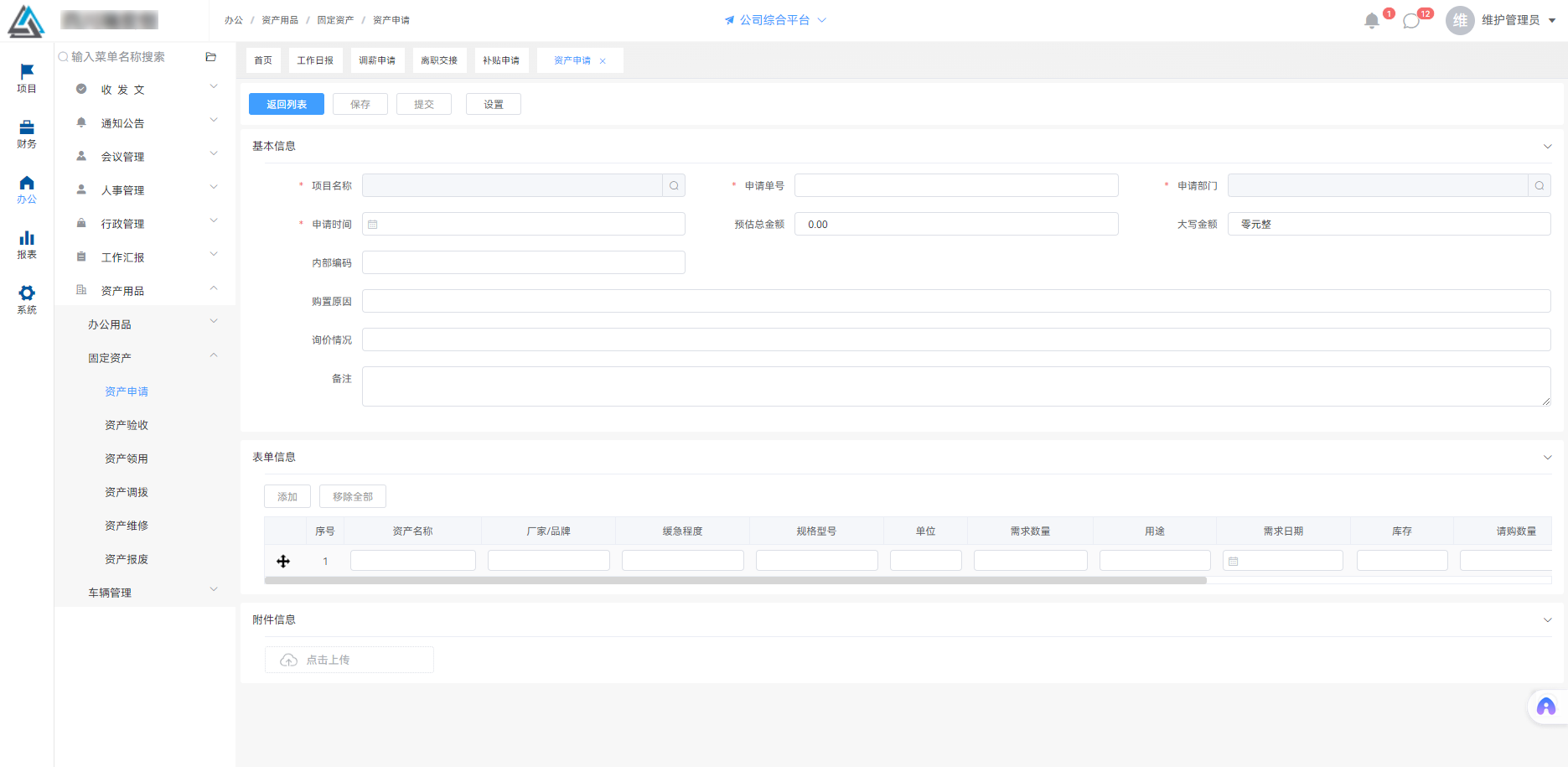The height and width of the screenshot is (767, 1568).
Task: Close the 资产申请 tab
Action: tap(603, 61)
